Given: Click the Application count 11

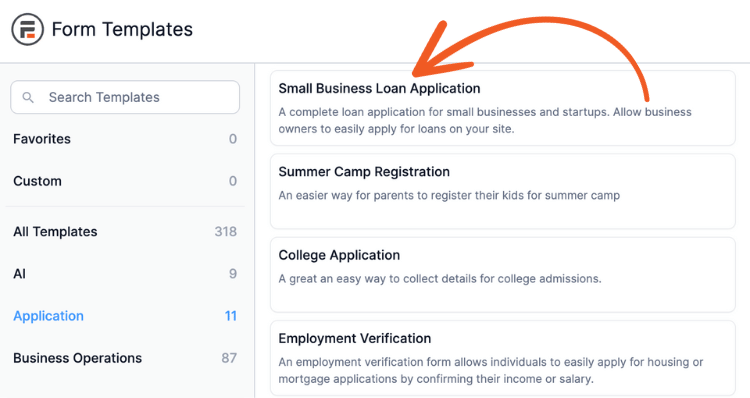Looking at the screenshot, I should [x=231, y=316].
